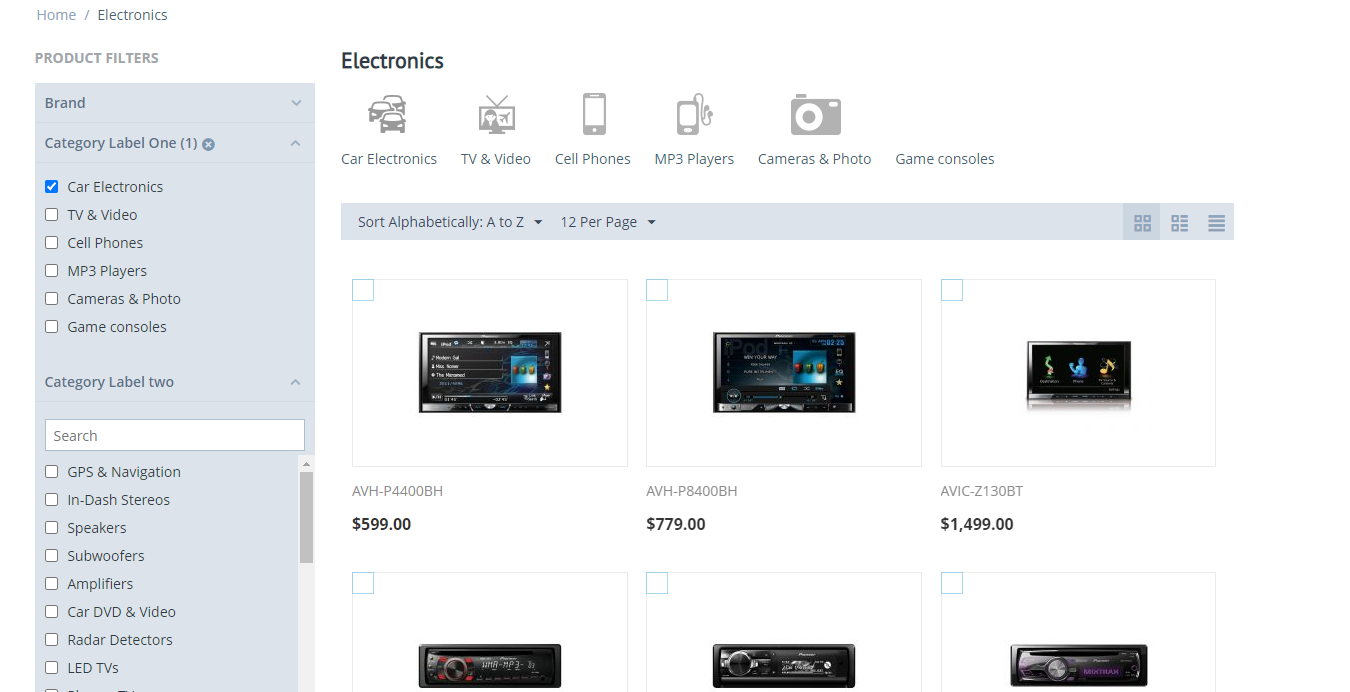Open the Cameras & Photo link text
Image resolution: width=1350 pixels, height=692 pixels.
pos(814,159)
